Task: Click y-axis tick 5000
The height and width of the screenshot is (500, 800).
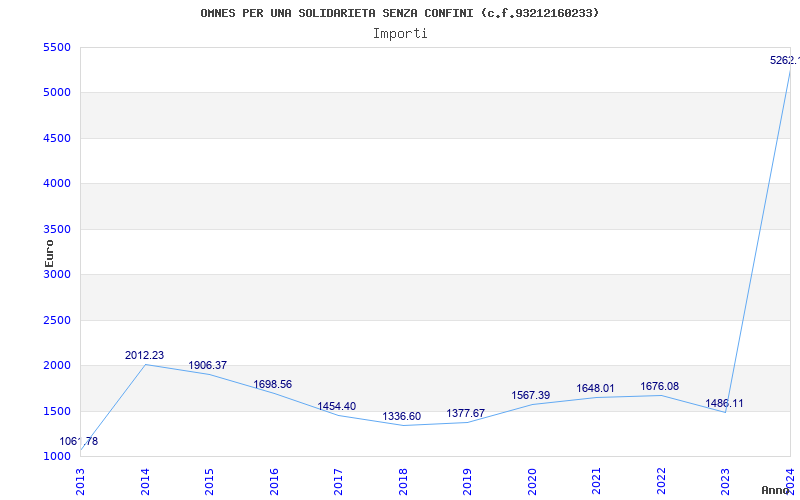Action: click(57, 93)
